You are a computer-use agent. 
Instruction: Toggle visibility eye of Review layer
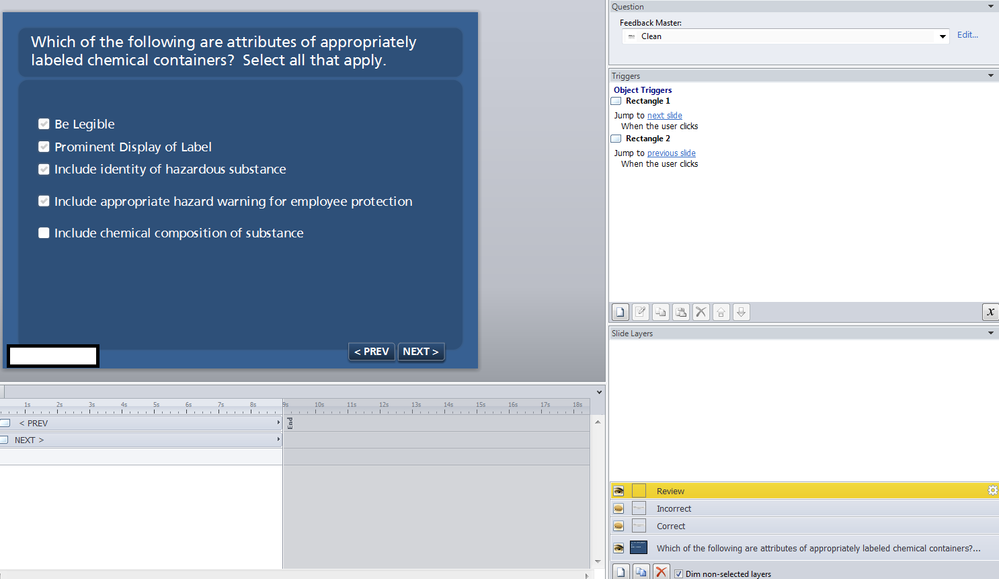[x=619, y=490]
